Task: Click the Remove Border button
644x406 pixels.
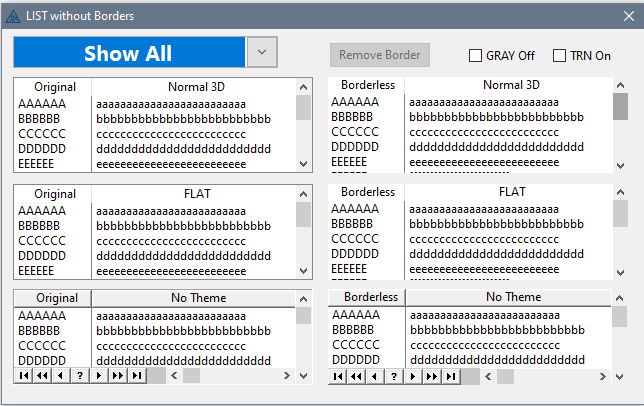Action: [x=380, y=55]
